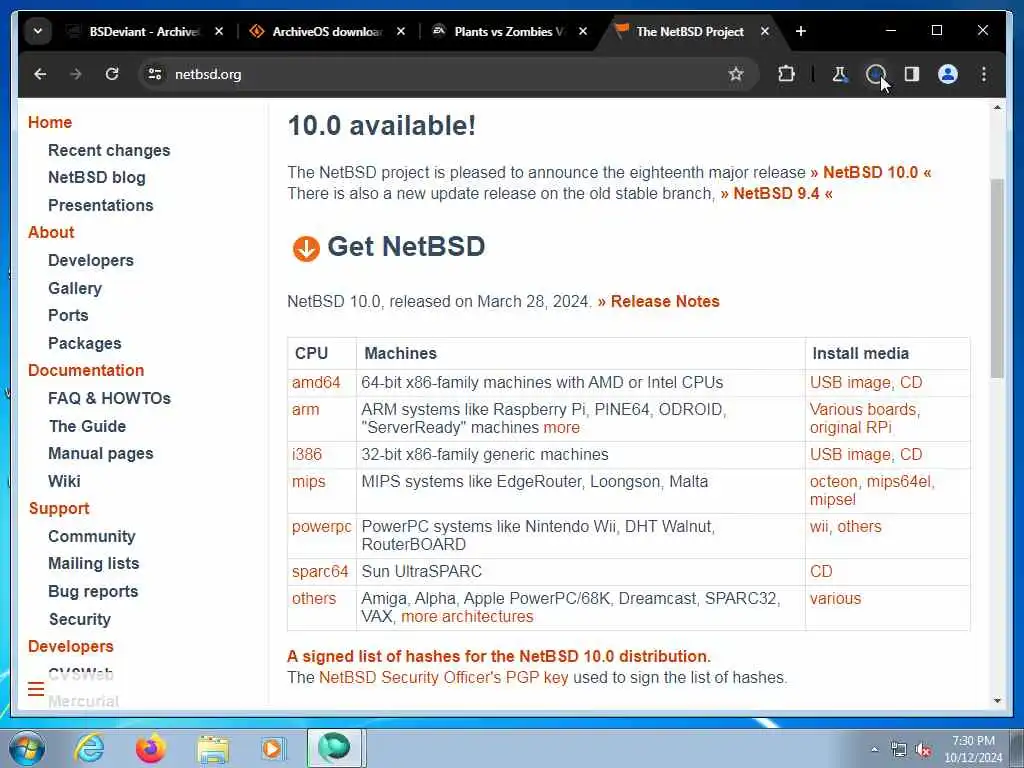Open the amd64 CPU link
Screen dimensions: 1024x768
click(x=316, y=383)
